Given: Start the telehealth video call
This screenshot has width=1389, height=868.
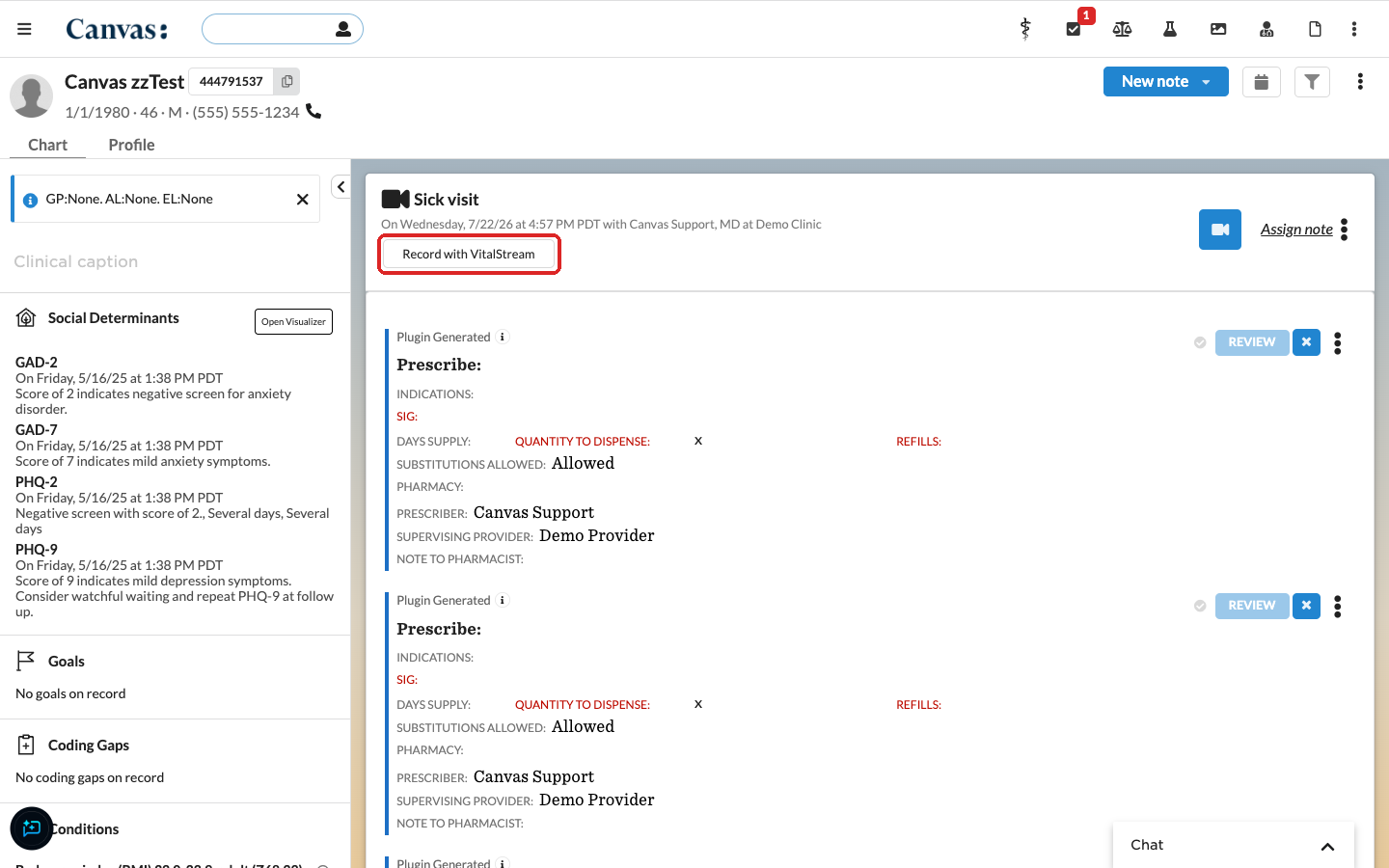Looking at the screenshot, I should coord(1220,230).
